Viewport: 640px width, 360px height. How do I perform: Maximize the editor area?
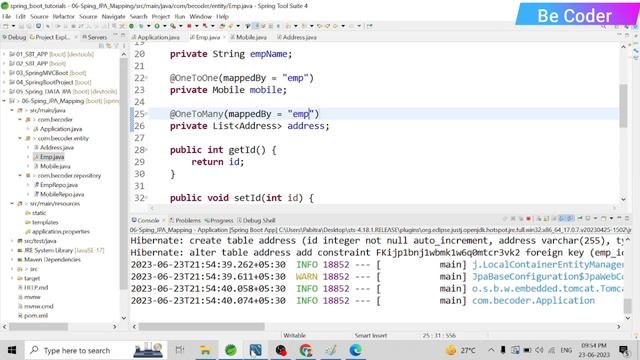pyautogui.click(x=627, y=36)
